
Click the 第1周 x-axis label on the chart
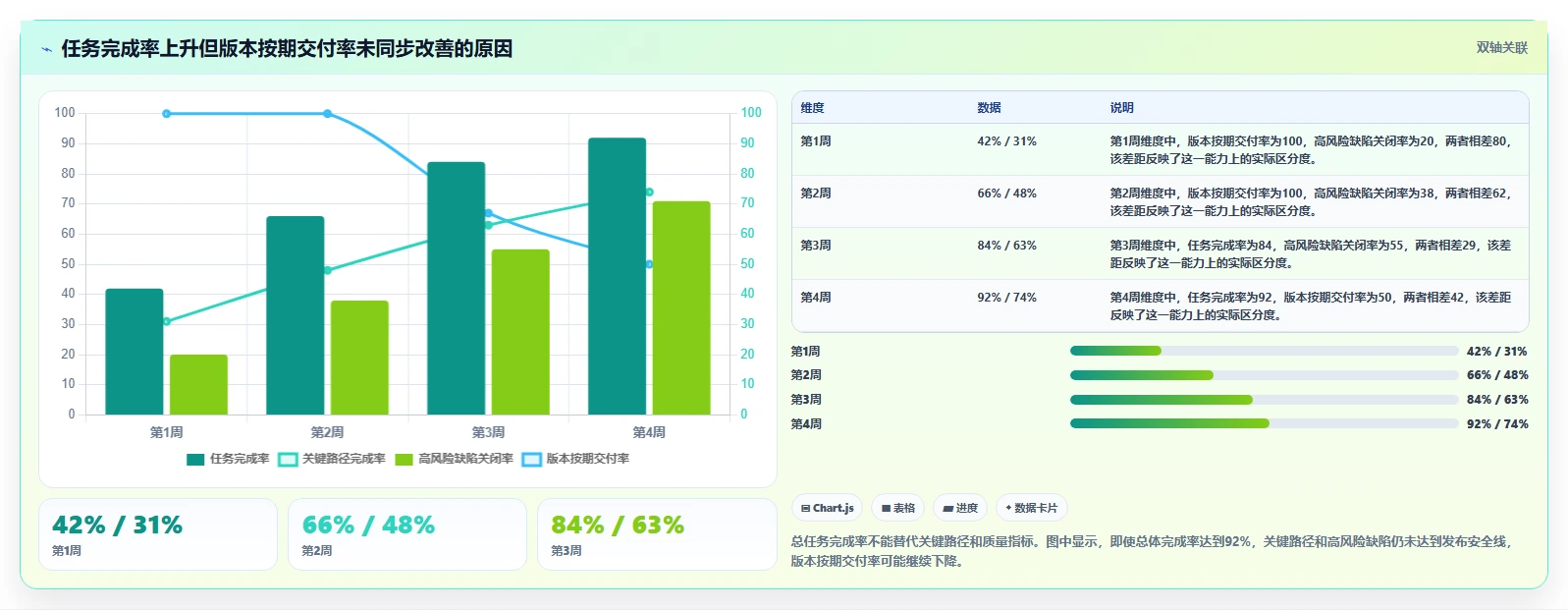click(166, 432)
